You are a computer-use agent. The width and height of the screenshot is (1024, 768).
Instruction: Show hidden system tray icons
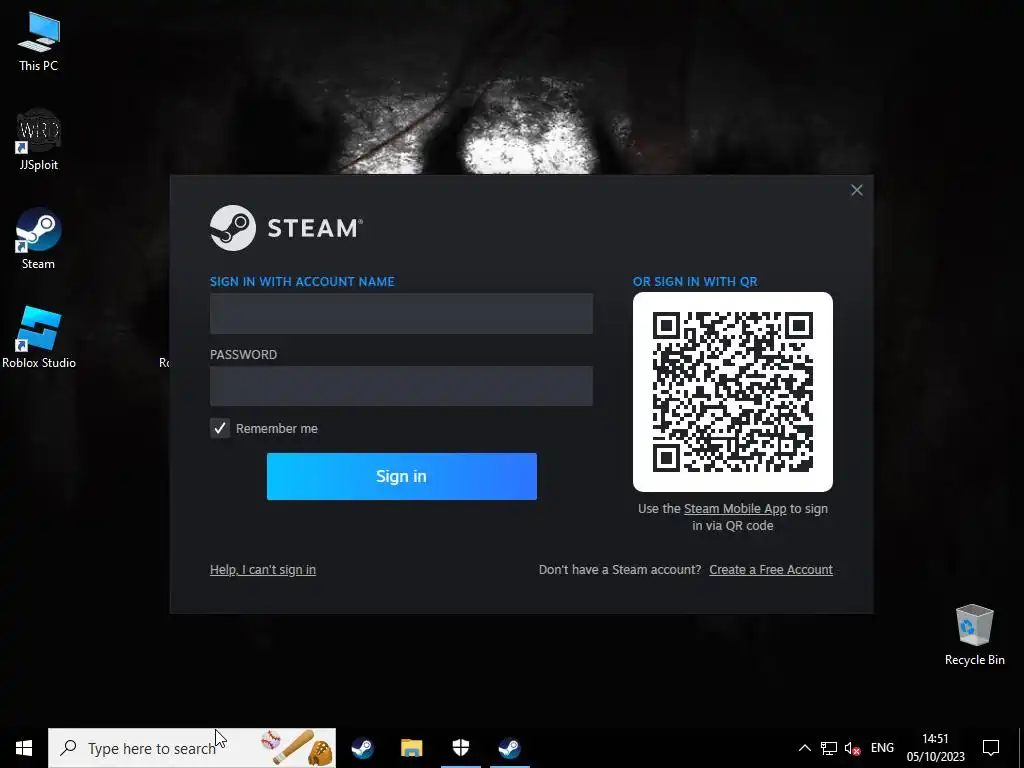(805, 748)
